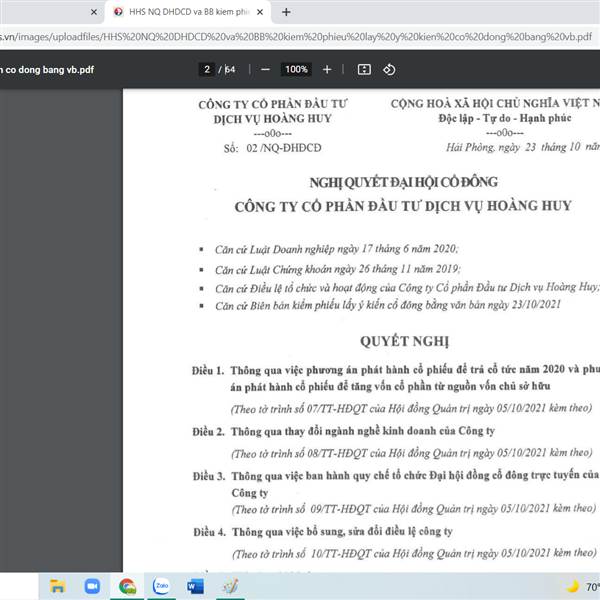Click the 'Điều 4.' label
This screenshot has width=600, height=600.
pyautogui.click(x=210, y=532)
